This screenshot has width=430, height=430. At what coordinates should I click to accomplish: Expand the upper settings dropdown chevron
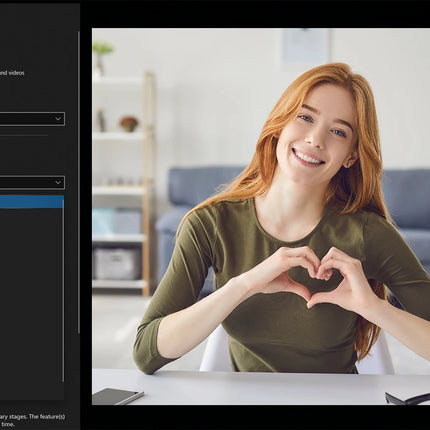(x=58, y=119)
